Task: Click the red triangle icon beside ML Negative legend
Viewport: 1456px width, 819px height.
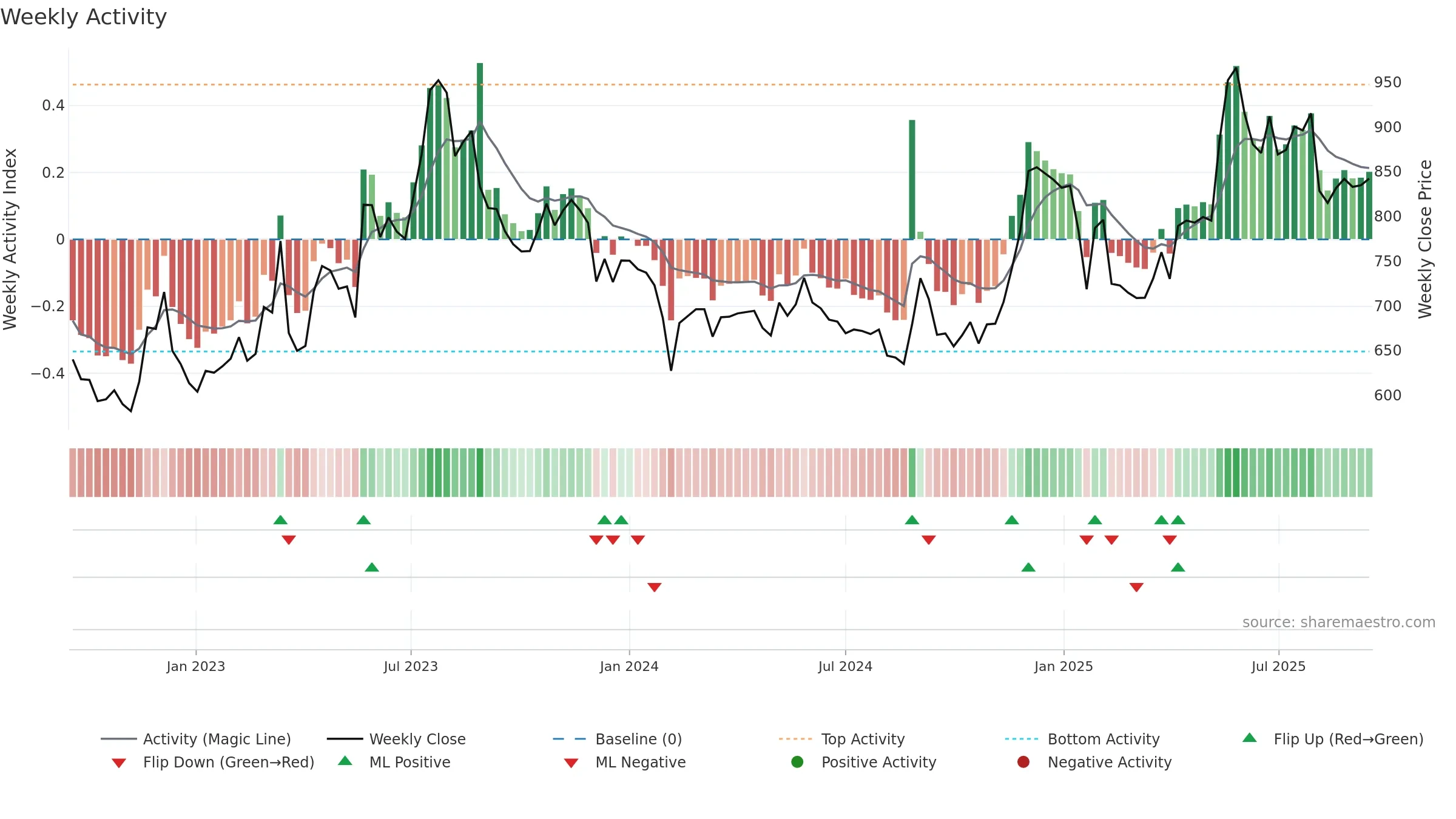Action: [x=571, y=763]
